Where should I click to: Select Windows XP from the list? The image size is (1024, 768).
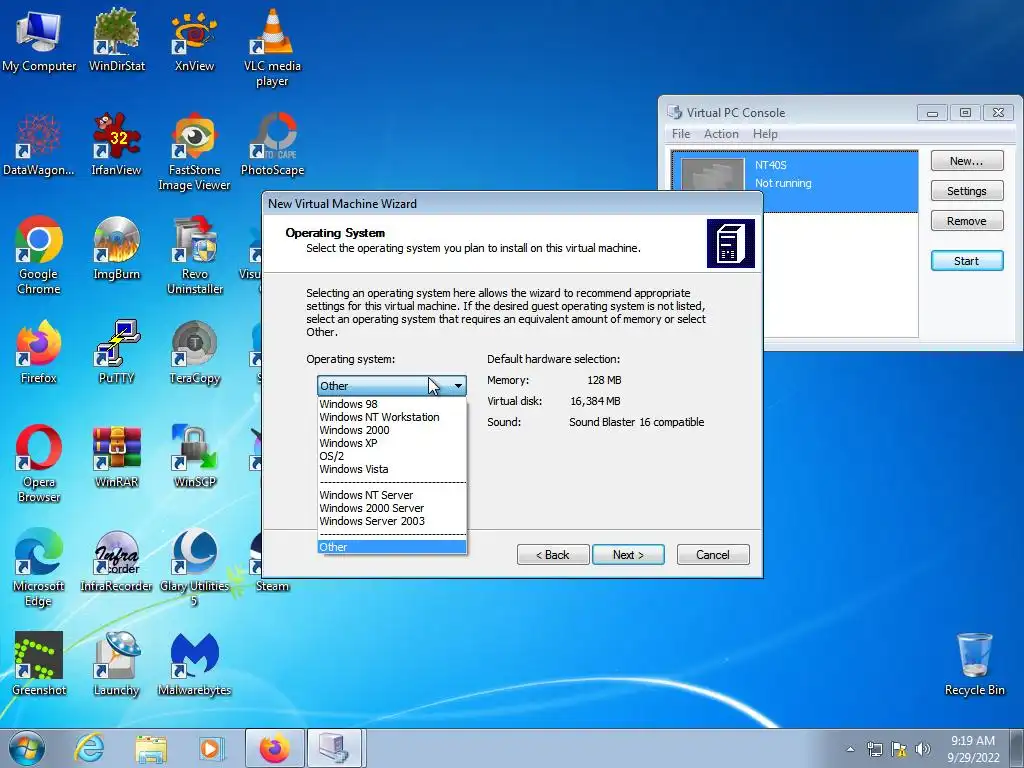click(392, 443)
